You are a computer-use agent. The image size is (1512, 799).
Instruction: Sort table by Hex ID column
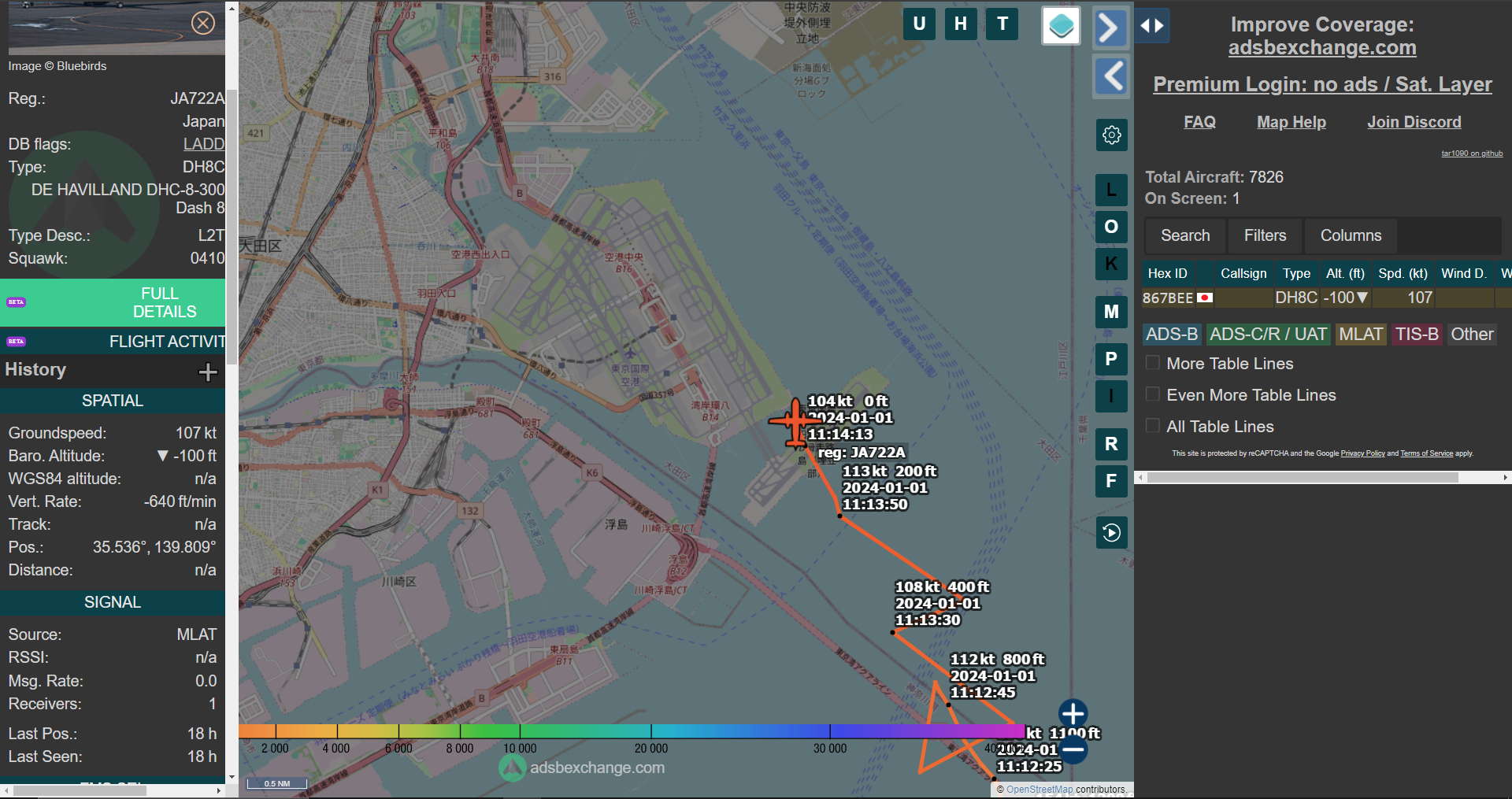click(x=1167, y=273)
